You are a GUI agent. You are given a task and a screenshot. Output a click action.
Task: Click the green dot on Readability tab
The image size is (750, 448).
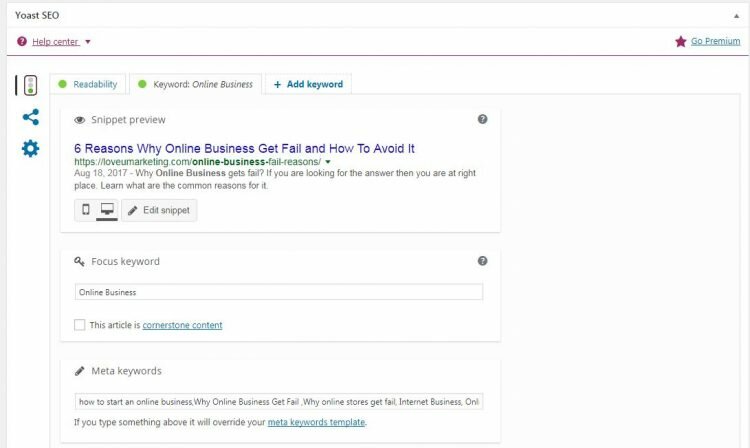62,84
